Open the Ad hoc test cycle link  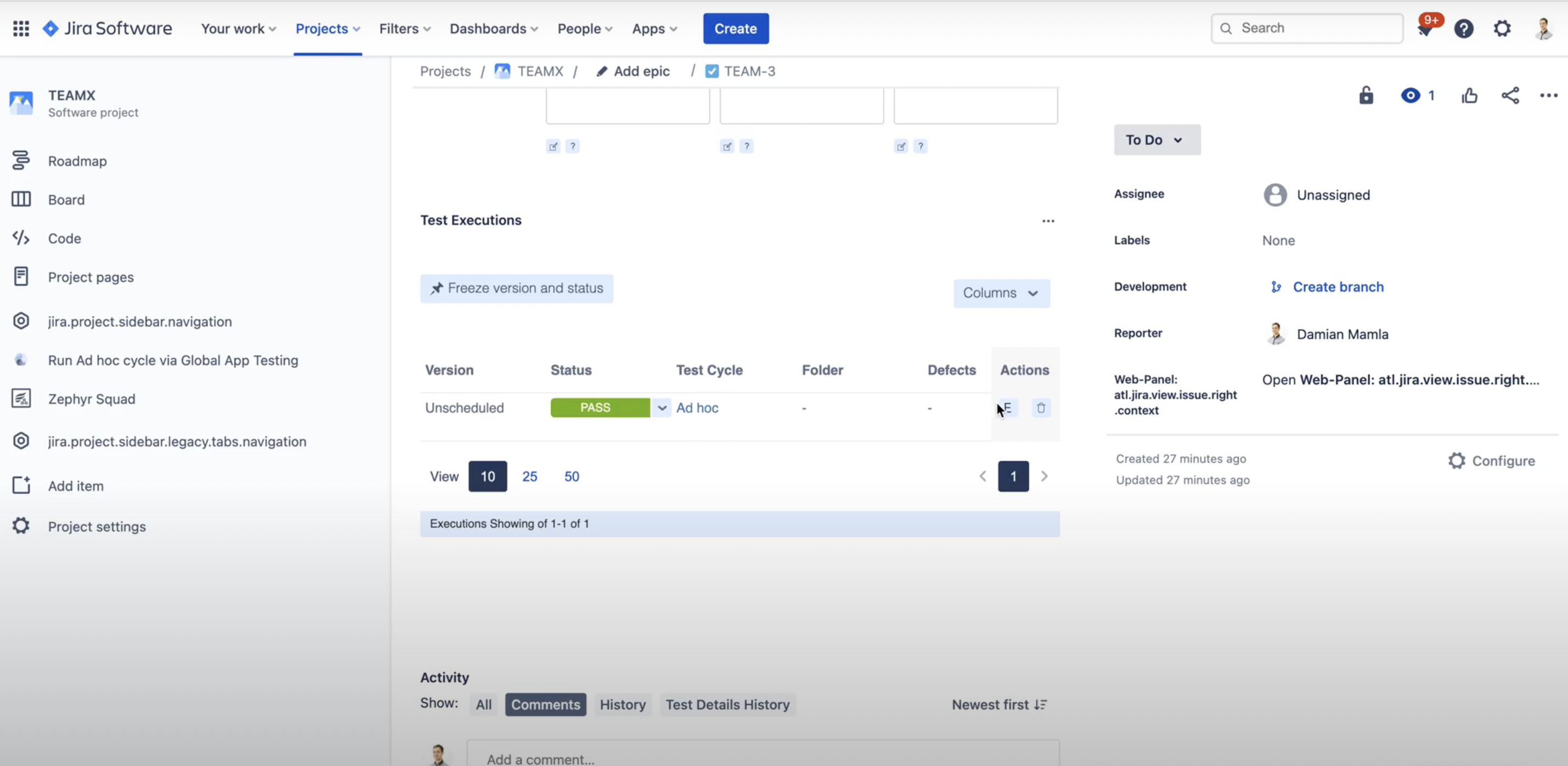(x=697, y=408)
